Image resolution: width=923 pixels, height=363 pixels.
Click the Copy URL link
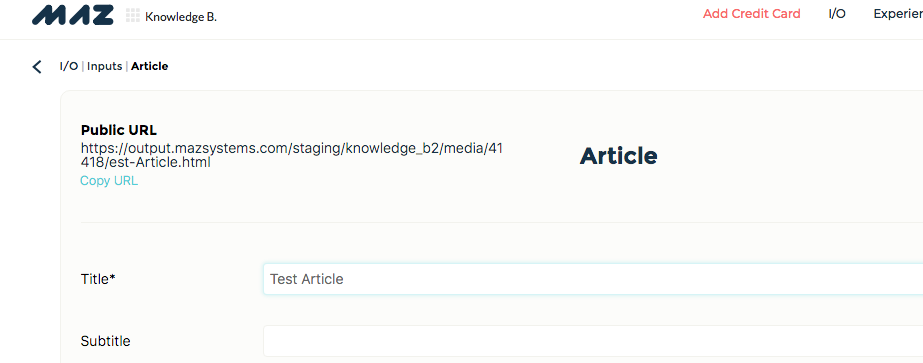click(x=109, y=181)
